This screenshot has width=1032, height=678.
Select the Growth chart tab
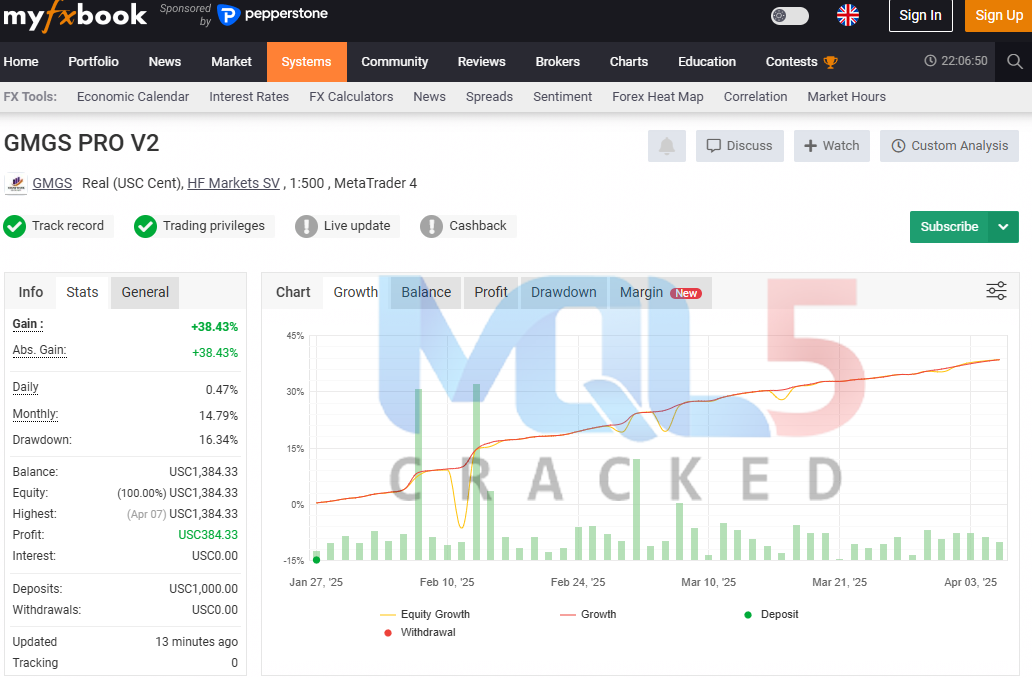click(355, 292)
